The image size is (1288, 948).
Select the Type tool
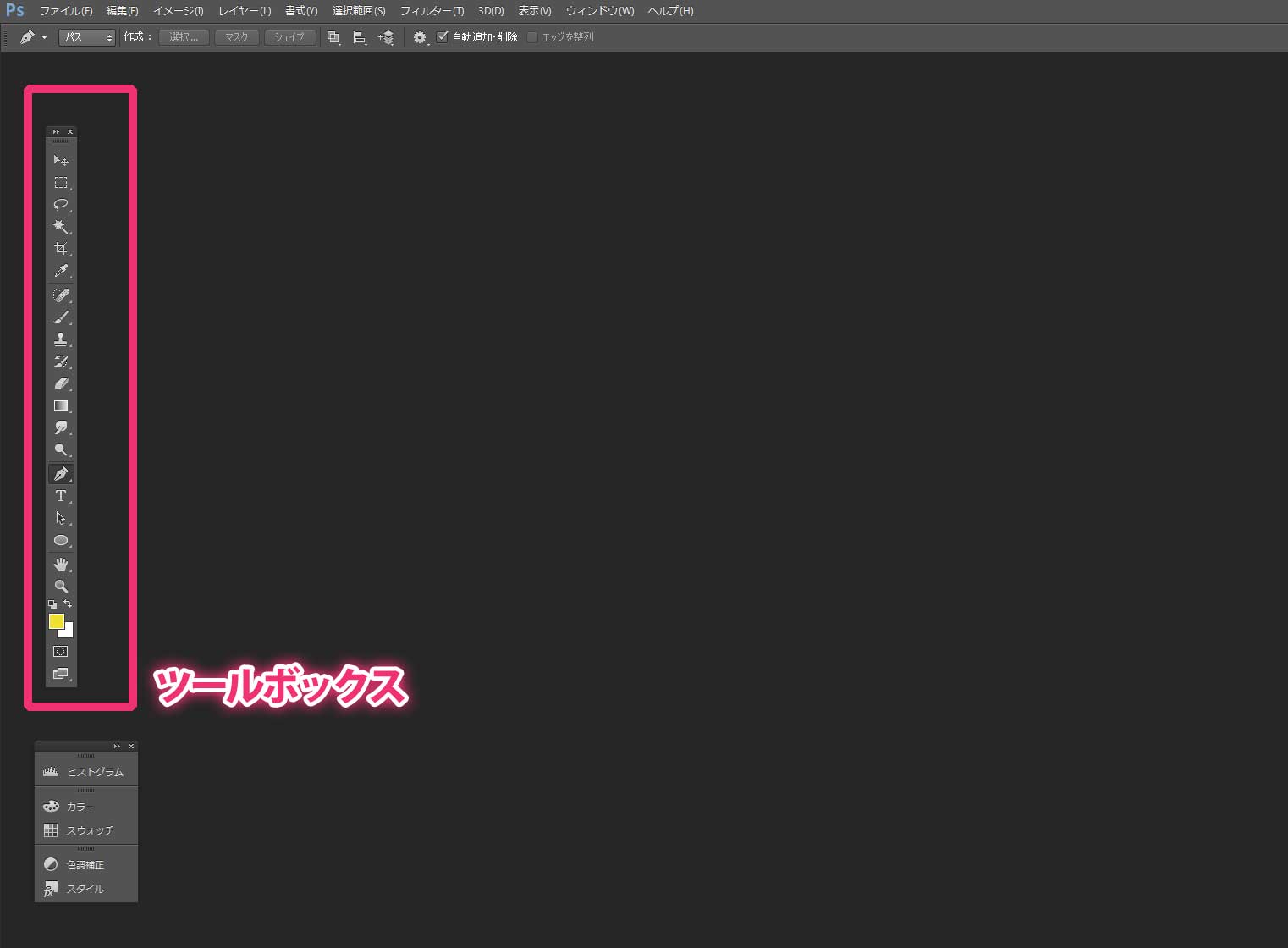coord(61,496)
